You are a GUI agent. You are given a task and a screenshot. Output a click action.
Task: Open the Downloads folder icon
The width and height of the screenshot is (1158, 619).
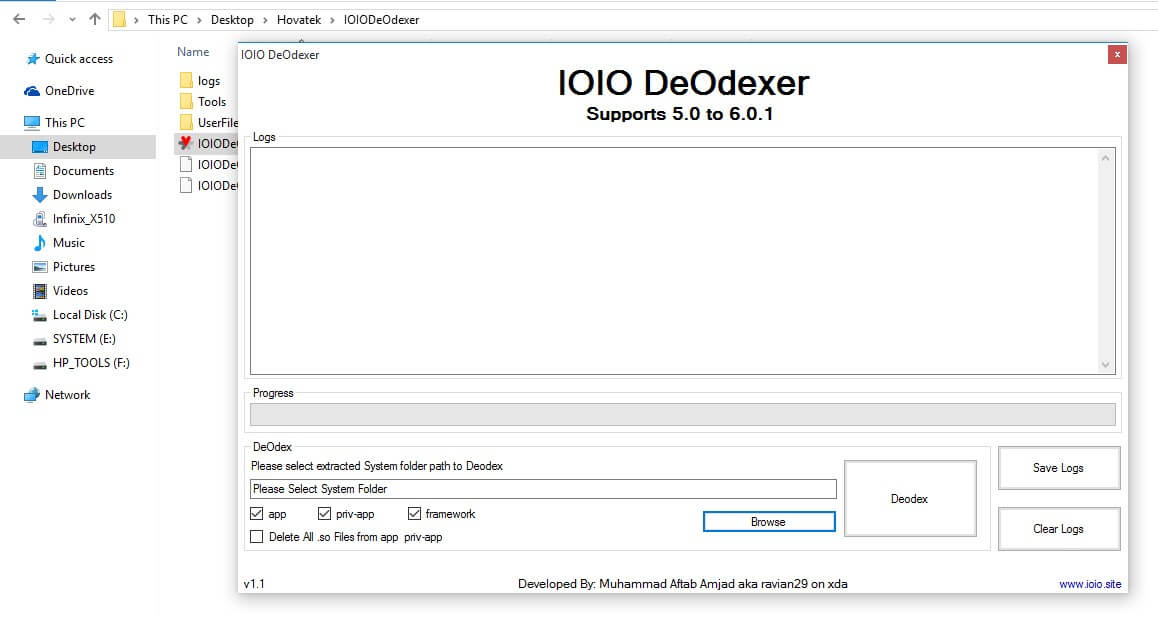(x=40, y=195)
